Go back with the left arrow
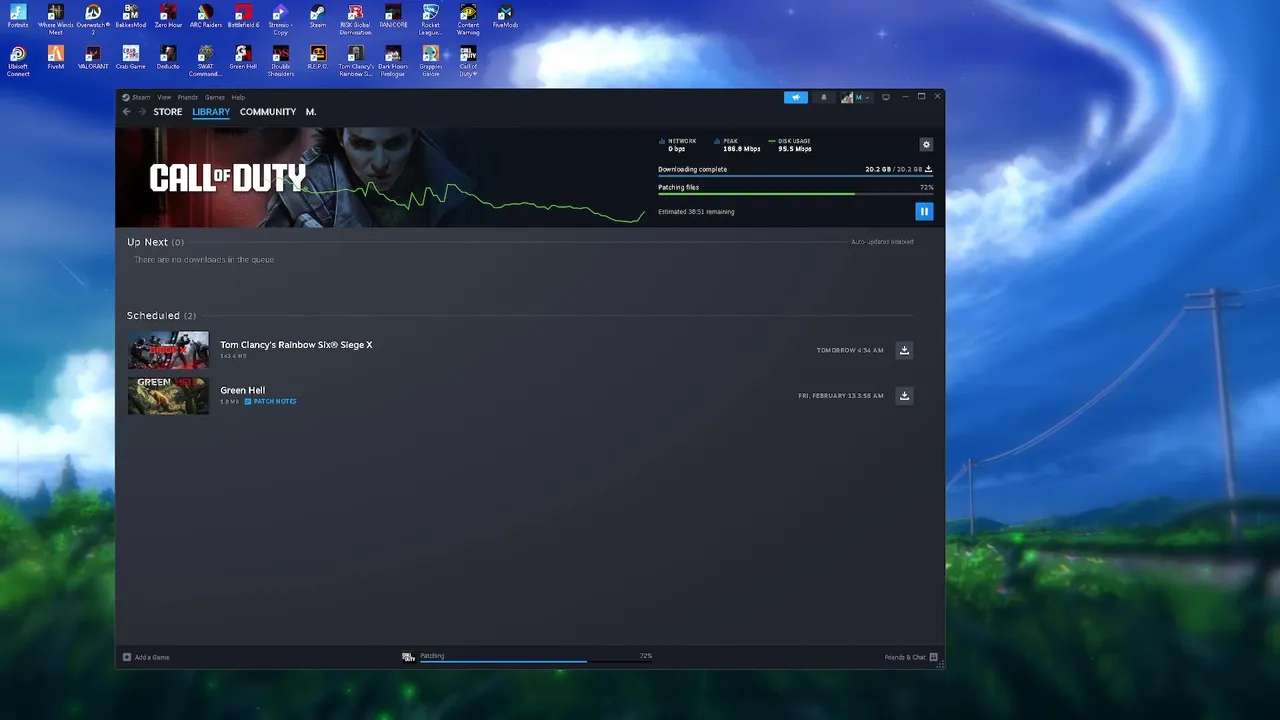This screenshot has width=1280, height=720. [x=126, y=112]
